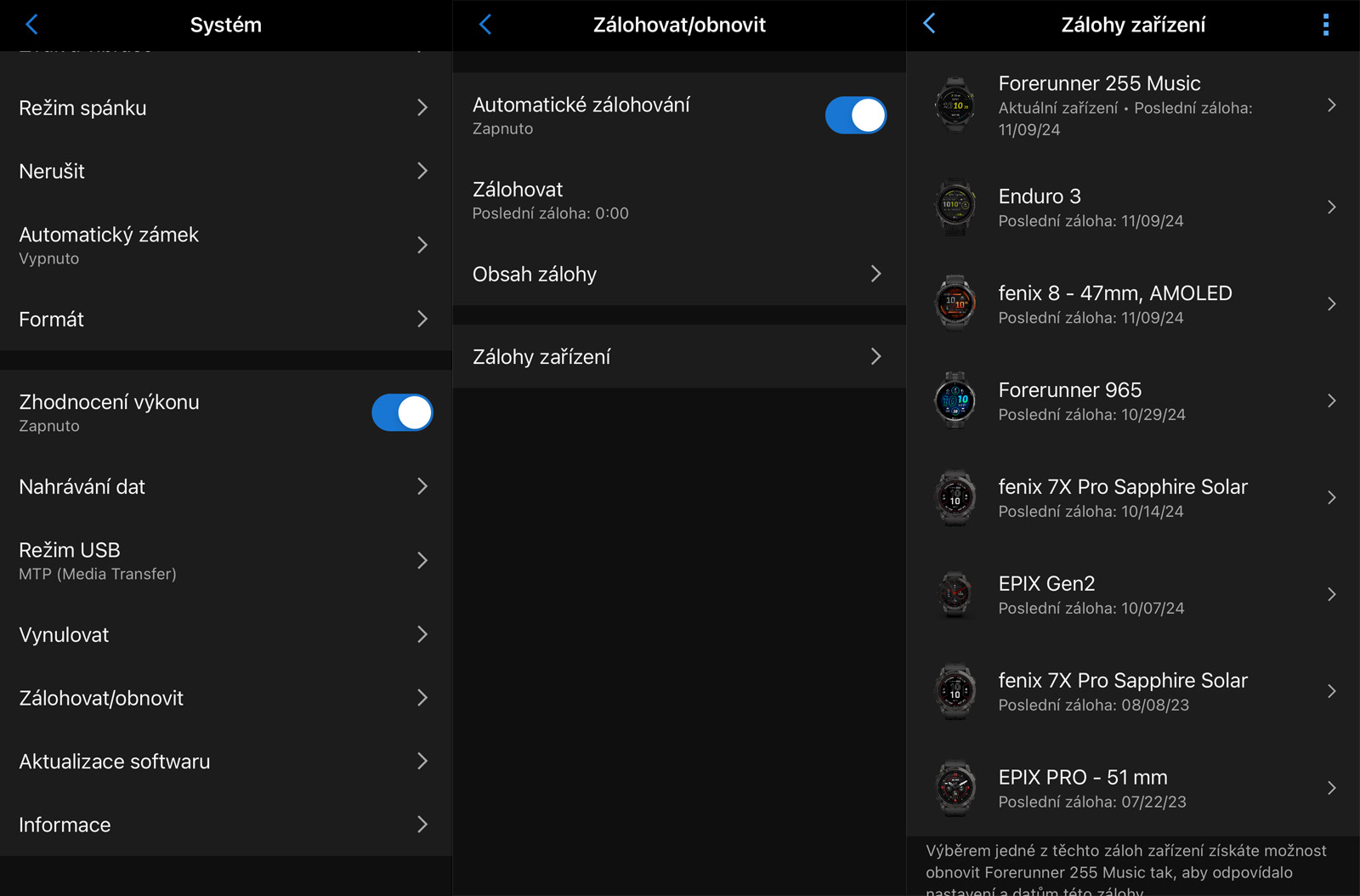This screenshot has height=896, width=1360.
Task: Tap the Forerunner 255 Music watch image
Action: 955,105
